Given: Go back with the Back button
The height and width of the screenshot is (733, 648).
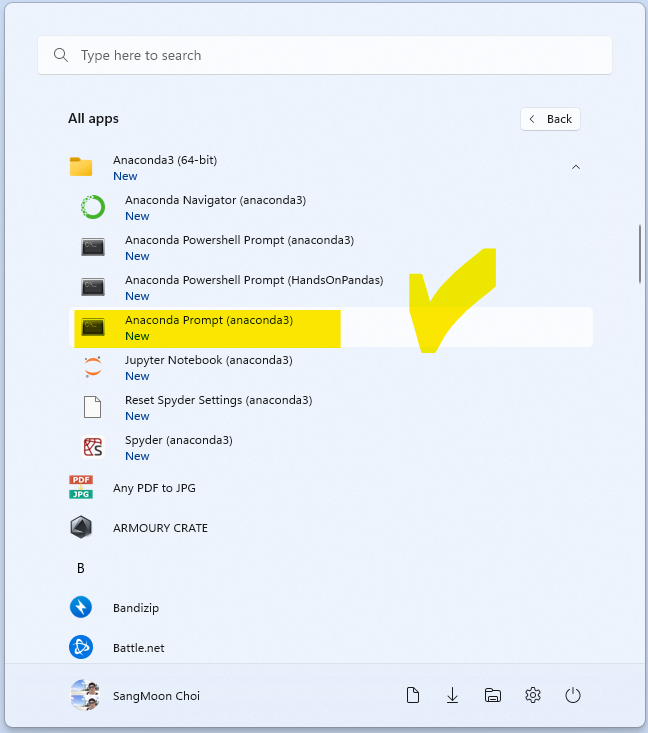Looking at the screenshot, I should point(550,119).
